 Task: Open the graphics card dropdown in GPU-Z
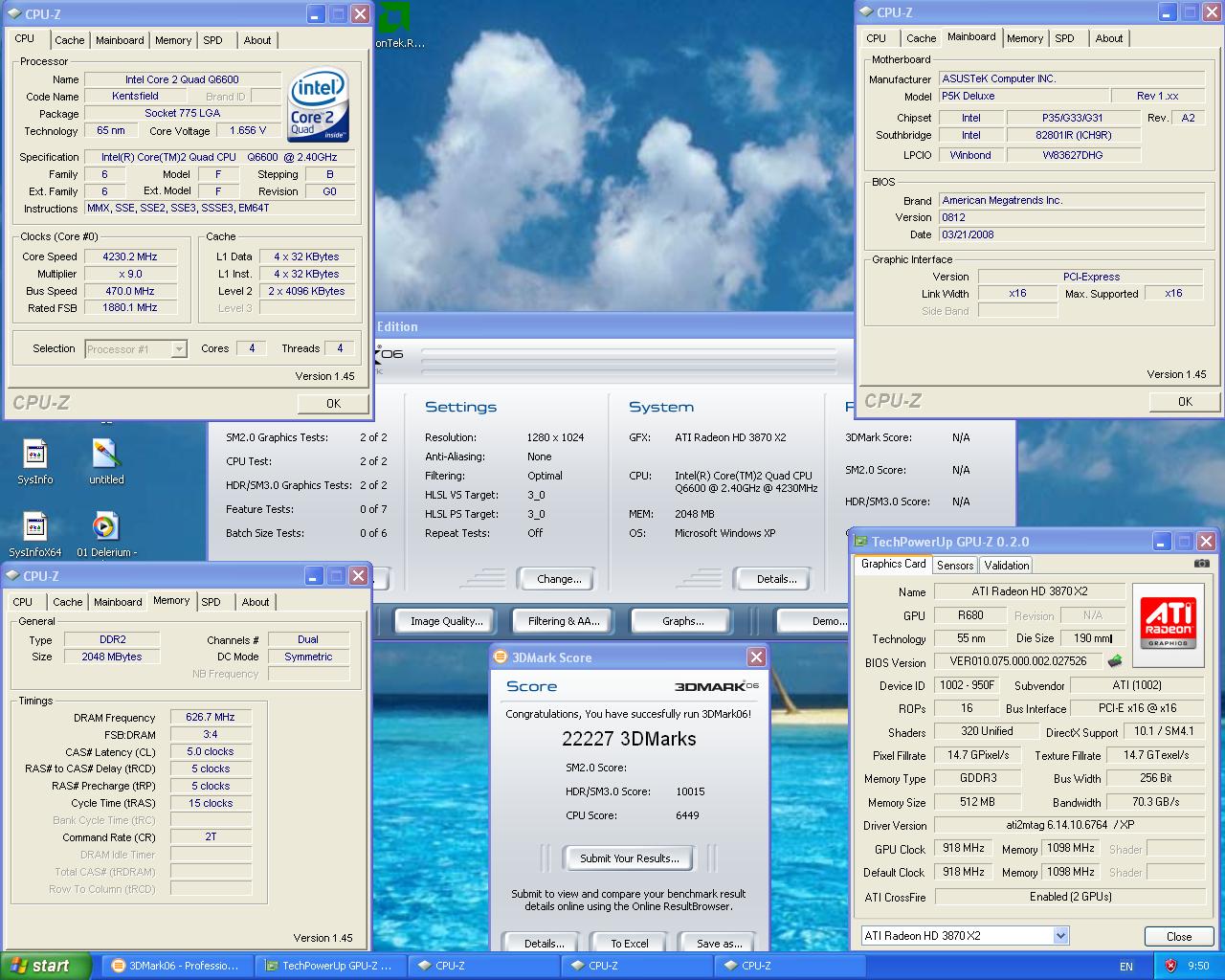pos(1060,935)
